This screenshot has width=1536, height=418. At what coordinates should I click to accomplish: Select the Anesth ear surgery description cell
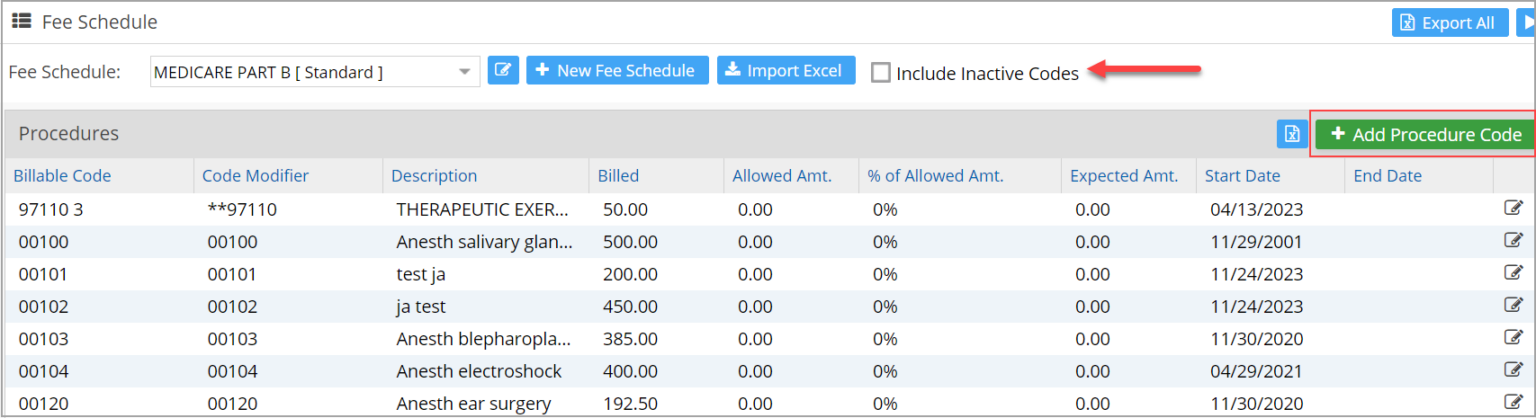point(473,404)
